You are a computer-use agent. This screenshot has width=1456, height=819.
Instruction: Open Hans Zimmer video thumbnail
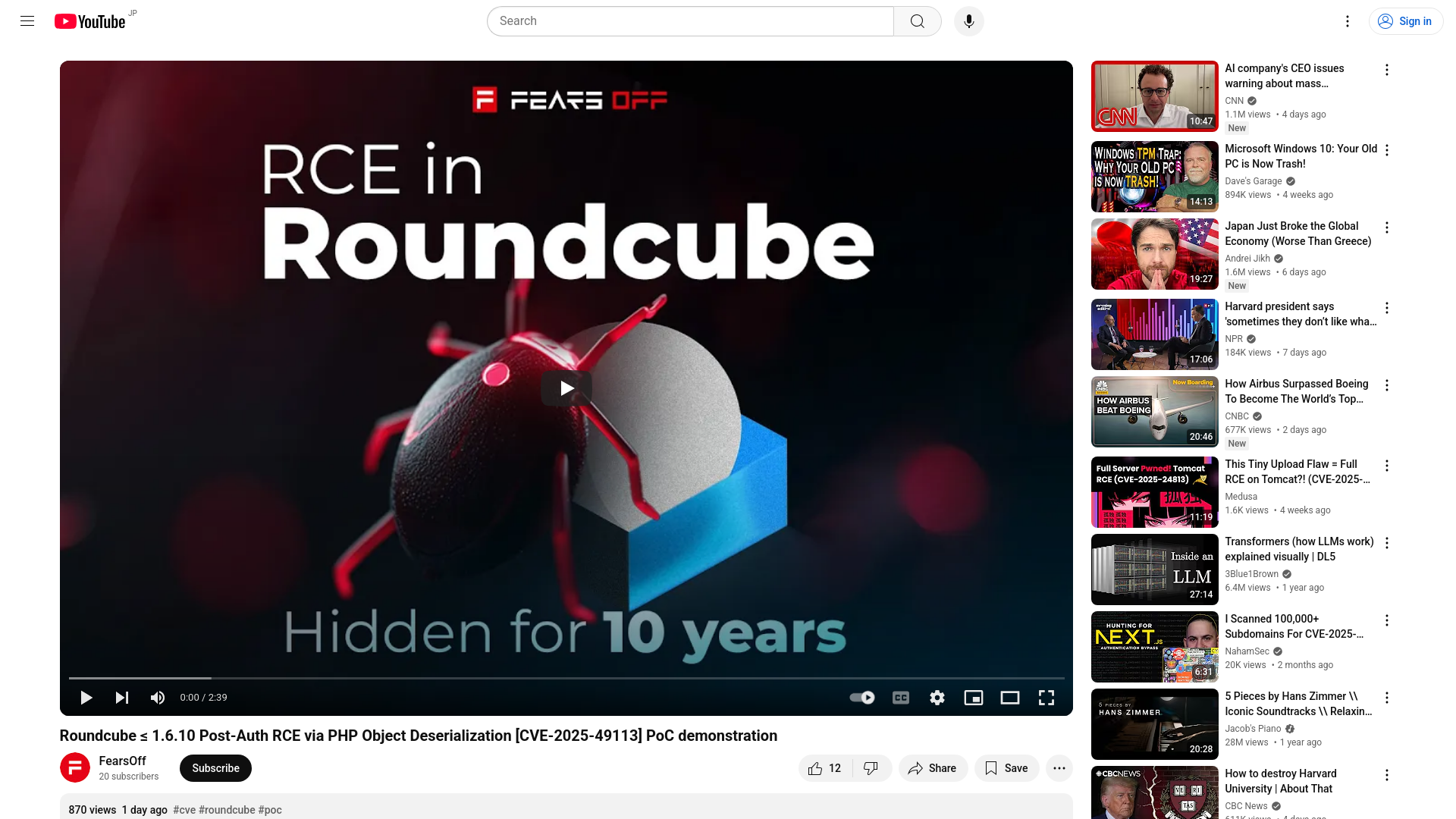coord(1155,724)
